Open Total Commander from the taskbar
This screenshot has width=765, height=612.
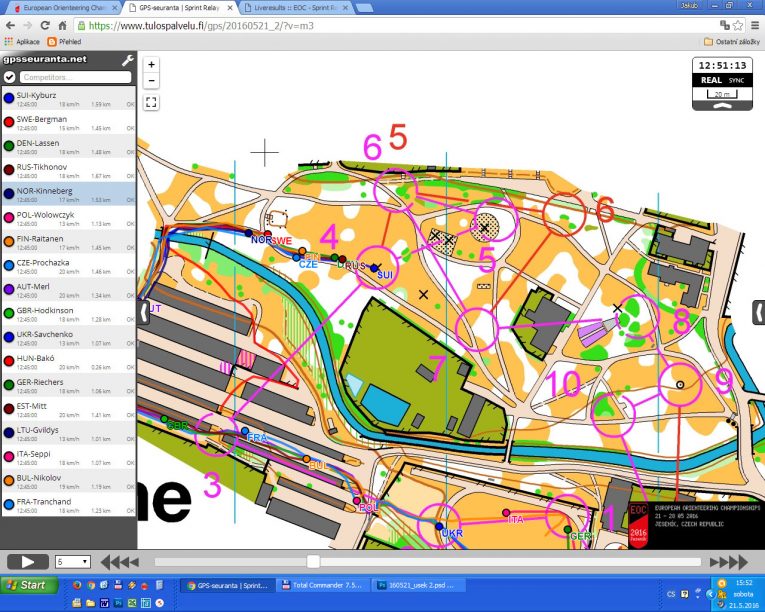[323, 585]
